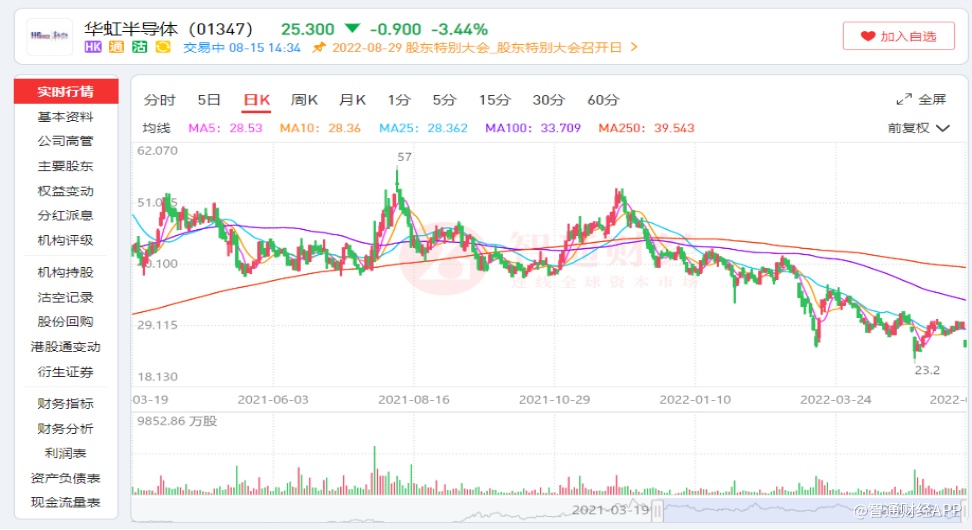Click the Hua Hong company logo thumbnail
This screenshot has height=530, width=972.
pyautogui.click(x=50, y=37)
